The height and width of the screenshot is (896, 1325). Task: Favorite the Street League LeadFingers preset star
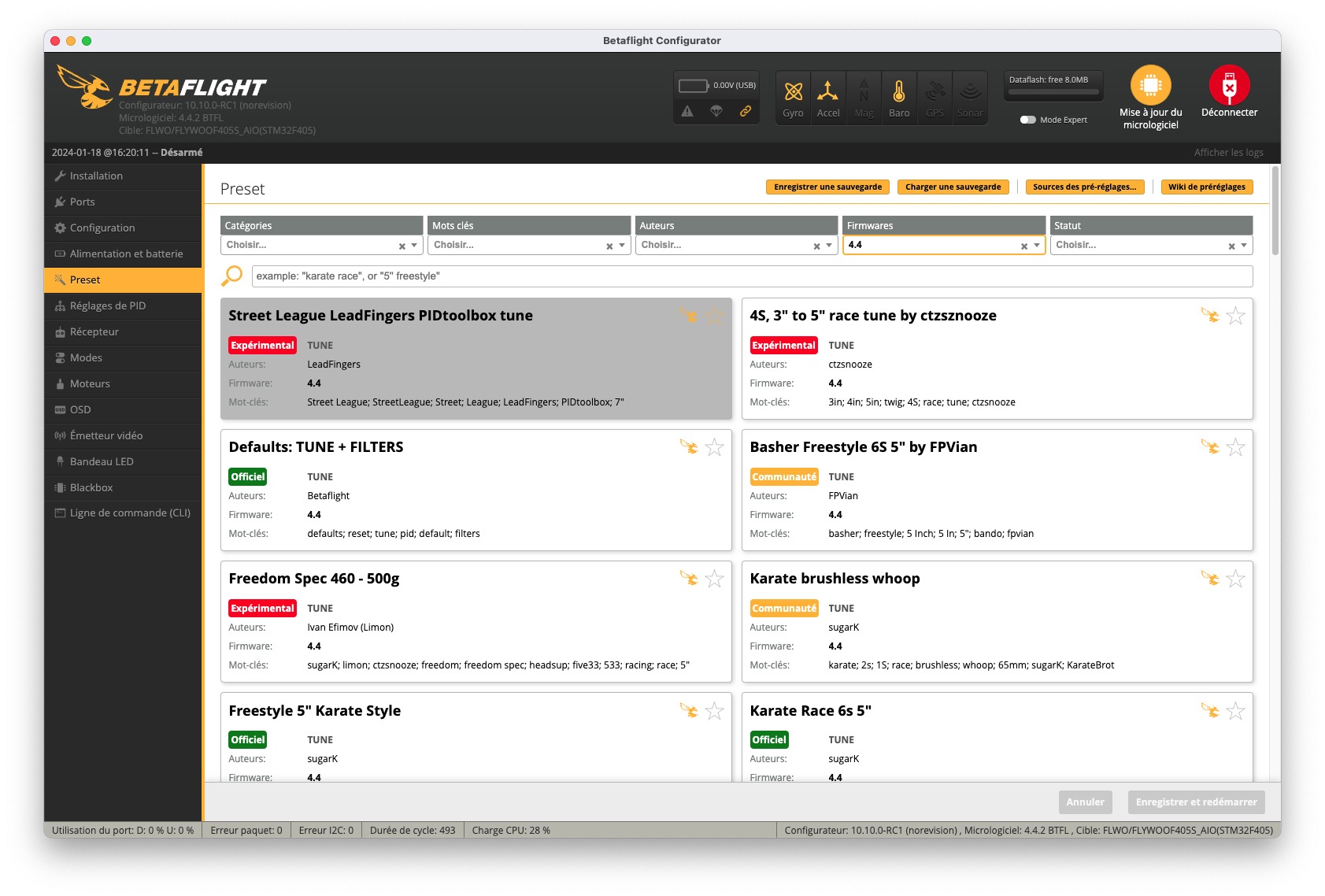point(714,316)
